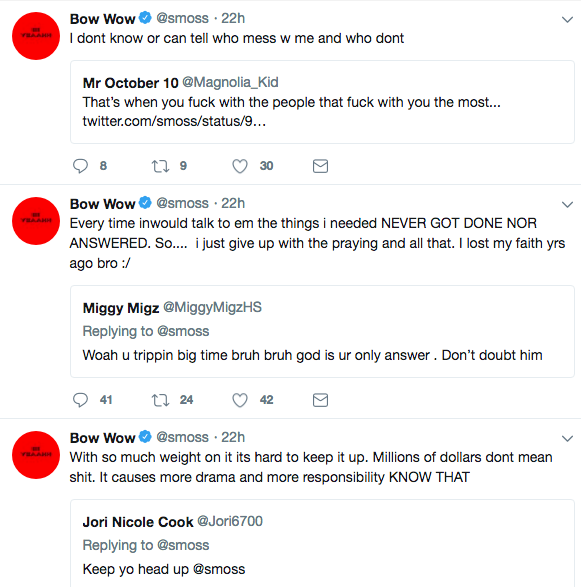Open dropdown caret on 'Millions of dollars' tweet
The width and height of the screenshot is (581, 587).
(x=568, y=438)
